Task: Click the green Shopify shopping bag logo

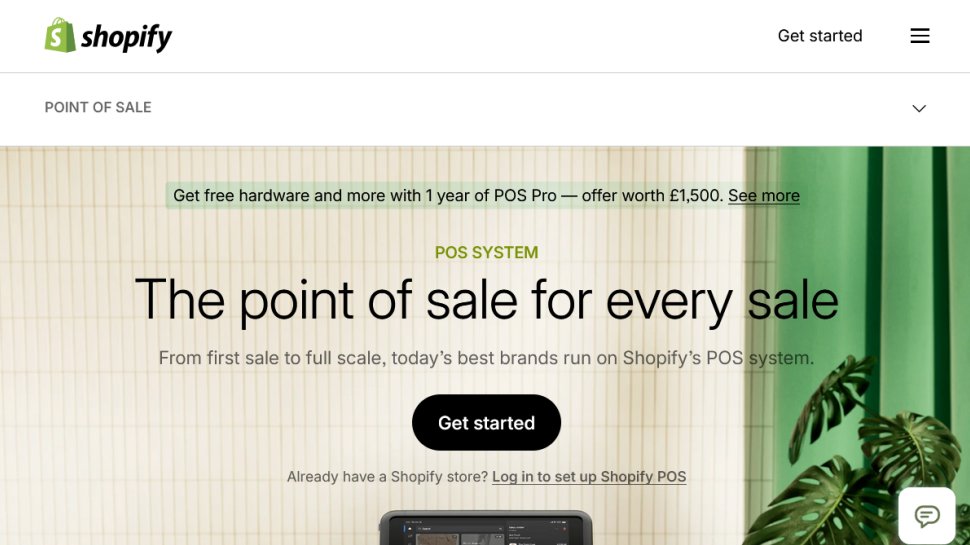Action: pos(60,35)
